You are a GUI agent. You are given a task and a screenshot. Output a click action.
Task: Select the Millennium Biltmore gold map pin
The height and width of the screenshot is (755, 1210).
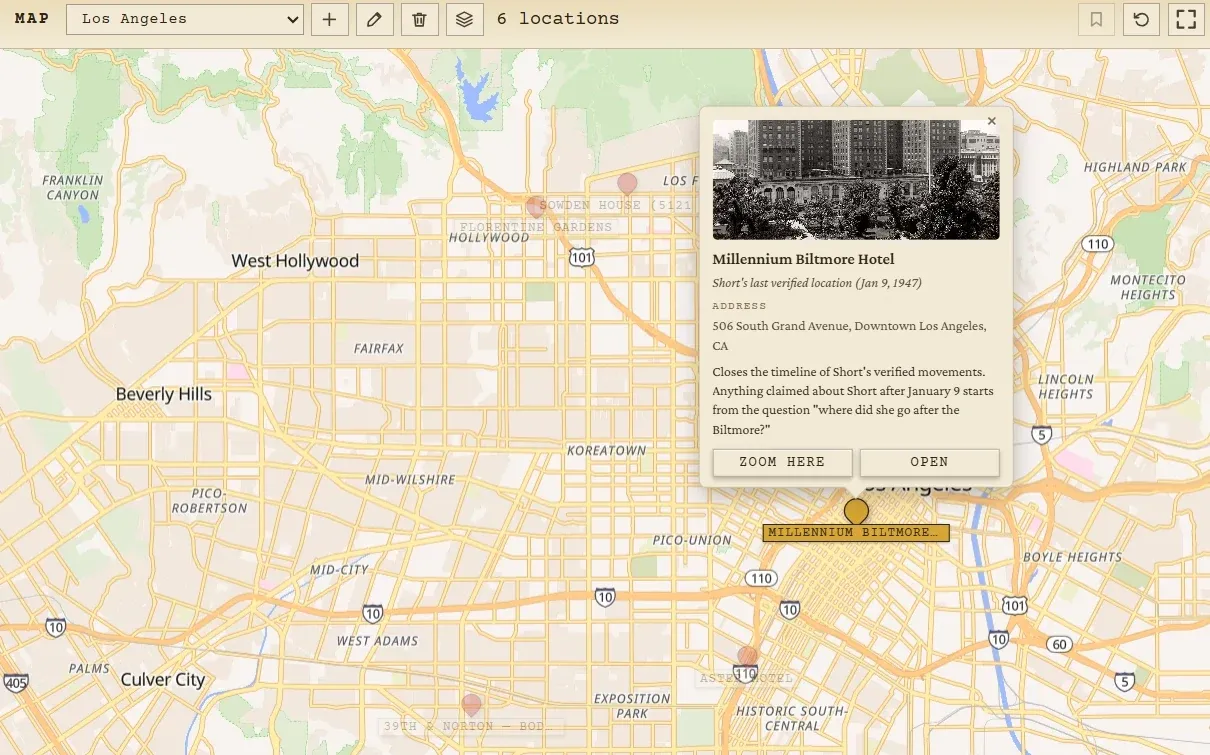point(856,511)
